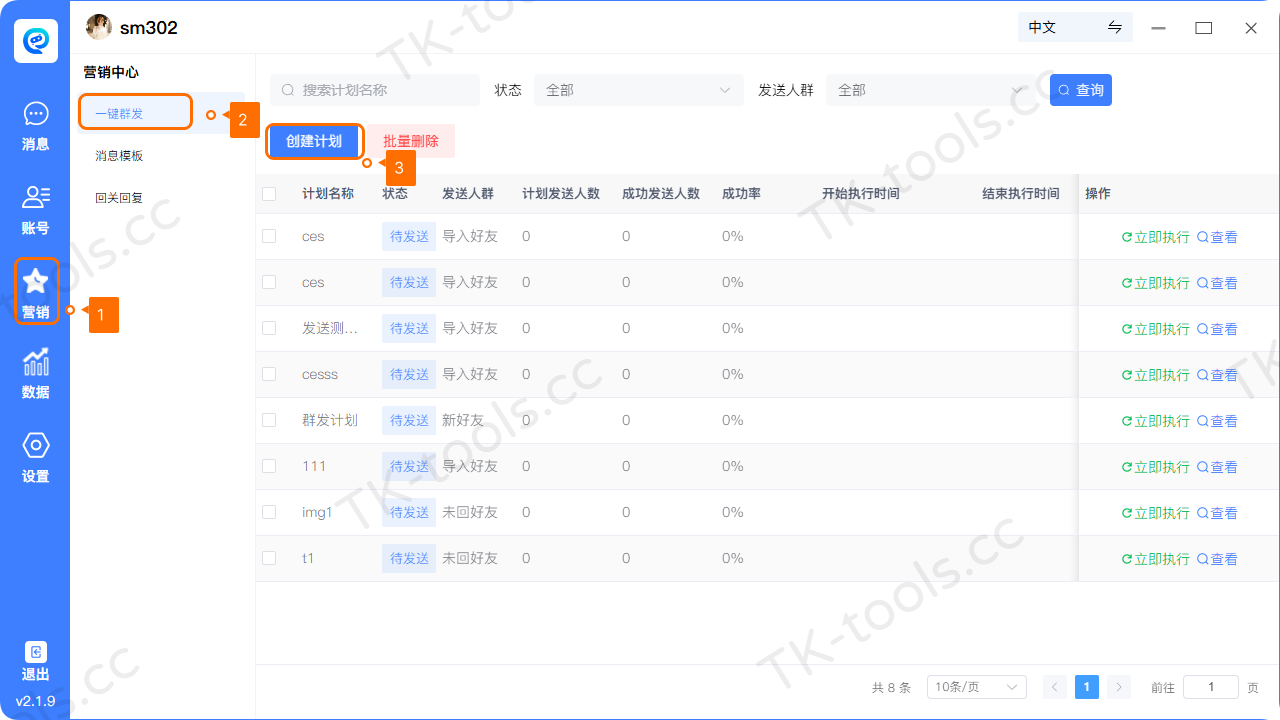Click 立即执行 for the cesss plan
This screenshot has width=1280, height=720.
(x=1155, y=375)
